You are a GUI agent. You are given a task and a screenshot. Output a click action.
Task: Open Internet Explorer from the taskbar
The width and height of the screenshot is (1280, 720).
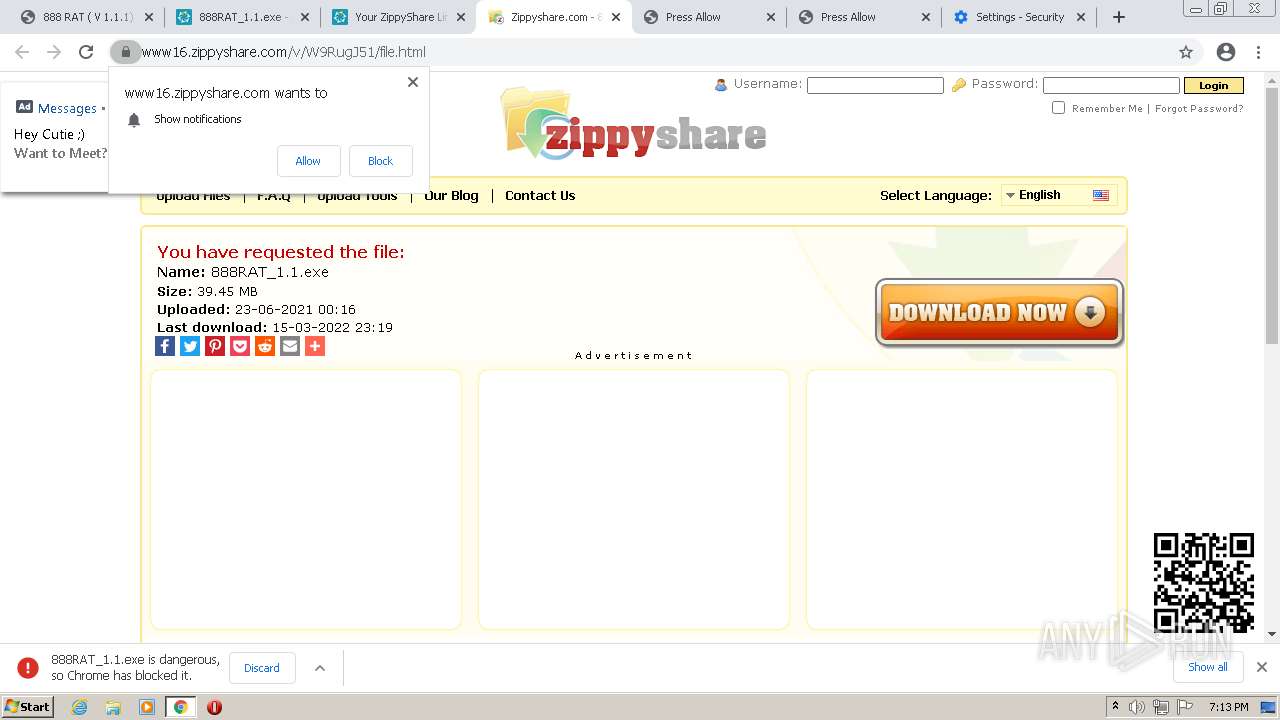[79, 707]
